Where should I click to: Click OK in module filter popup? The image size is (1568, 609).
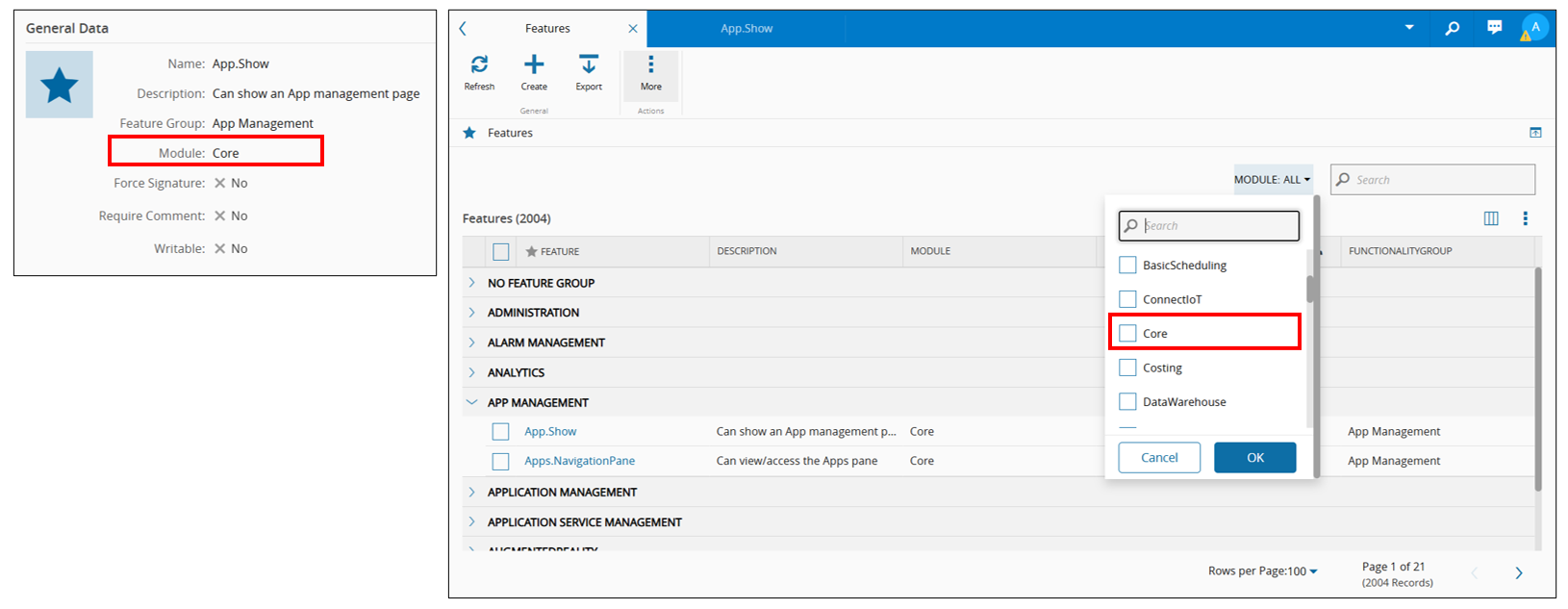(1255, 458)
